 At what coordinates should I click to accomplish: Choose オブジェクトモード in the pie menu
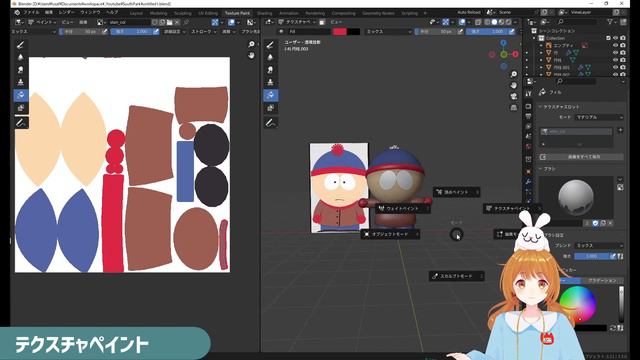click(x=390, y=234)
